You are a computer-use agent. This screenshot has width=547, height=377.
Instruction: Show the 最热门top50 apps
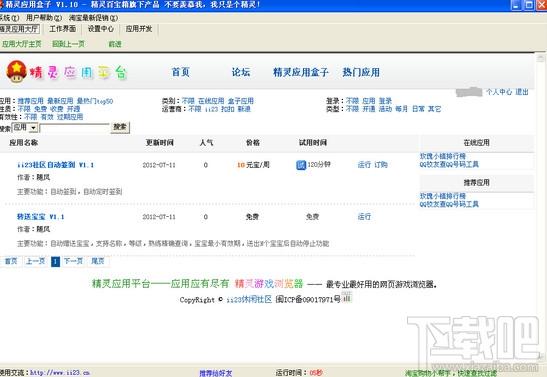tap(95, 101)
